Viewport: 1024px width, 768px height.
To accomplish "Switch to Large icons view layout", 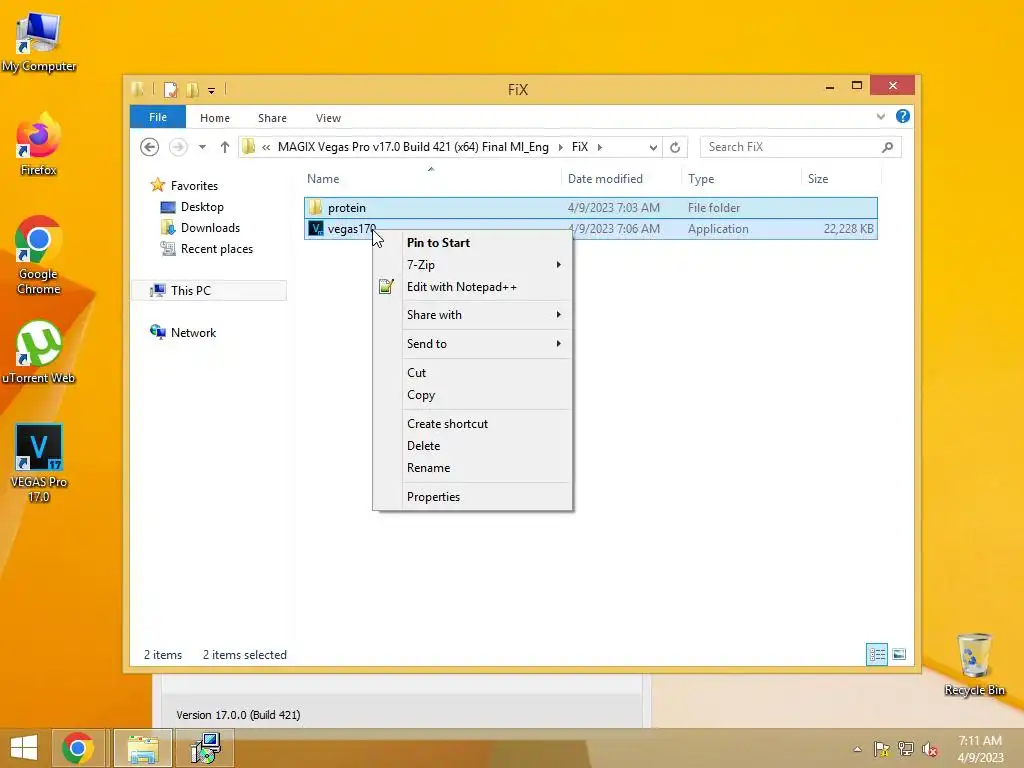I will coord(899,654).
